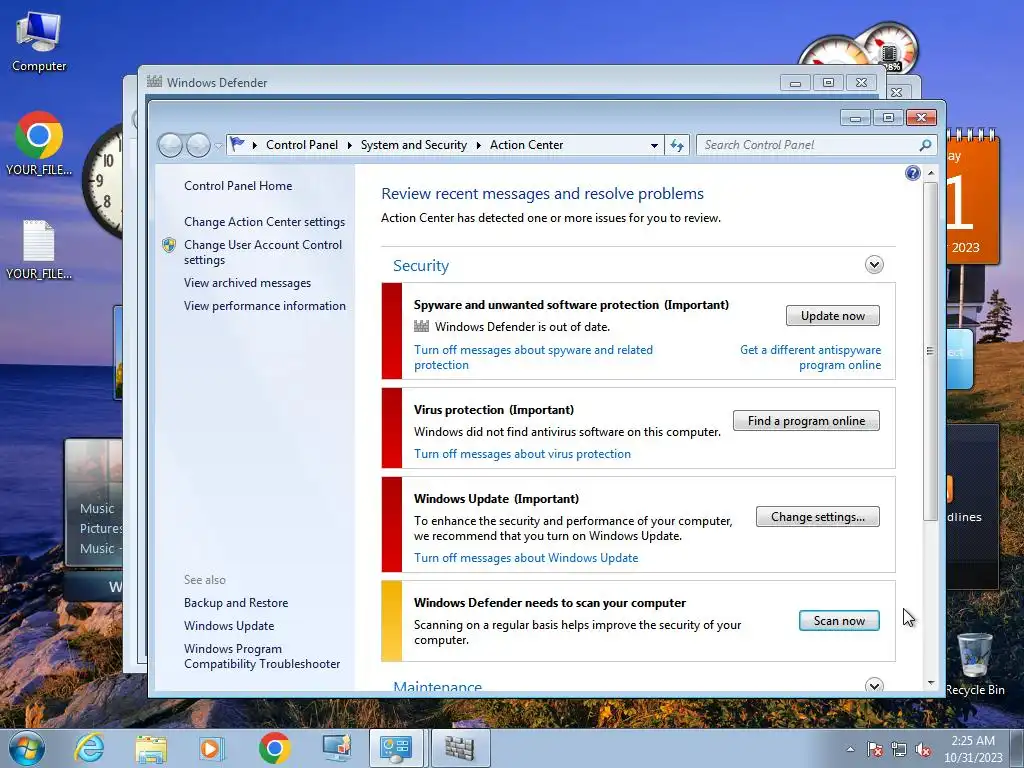
Task: Click the Control Panel taskbar button
Action: (396, 748)
